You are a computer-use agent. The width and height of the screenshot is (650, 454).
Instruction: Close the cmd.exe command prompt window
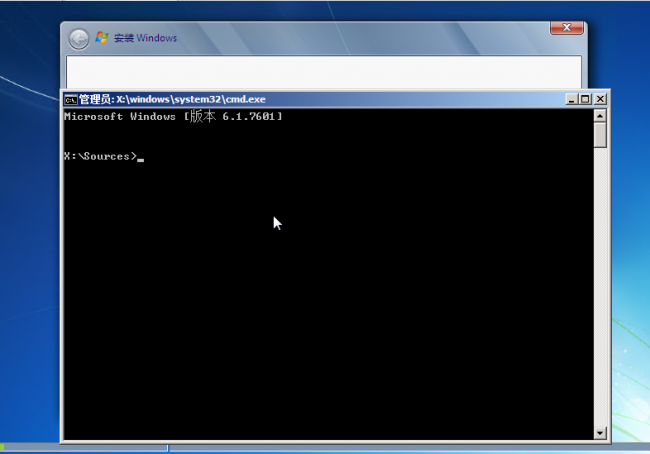tap(600, 99)
